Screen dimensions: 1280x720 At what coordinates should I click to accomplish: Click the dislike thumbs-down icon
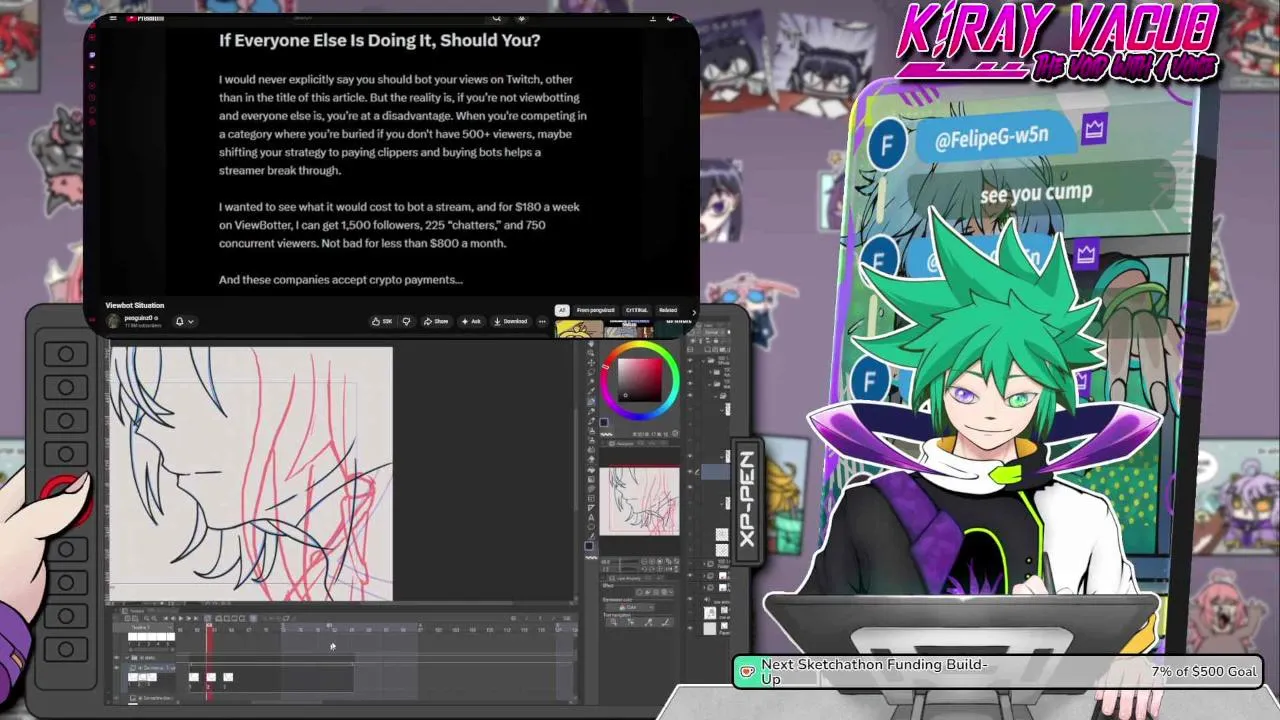coord(406,321)
